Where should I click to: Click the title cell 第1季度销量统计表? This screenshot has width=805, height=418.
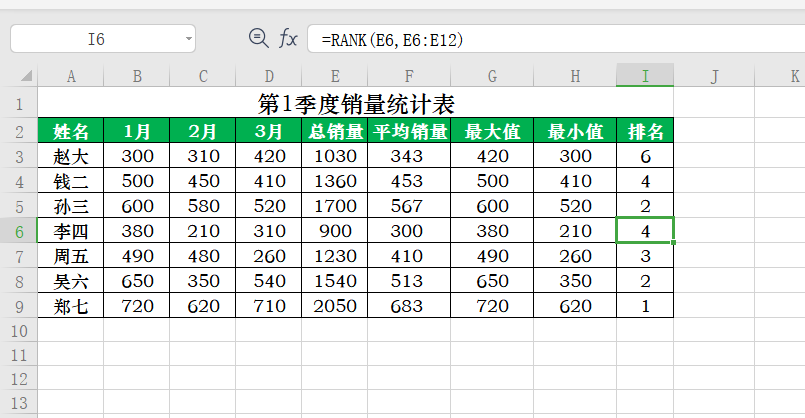356,104
